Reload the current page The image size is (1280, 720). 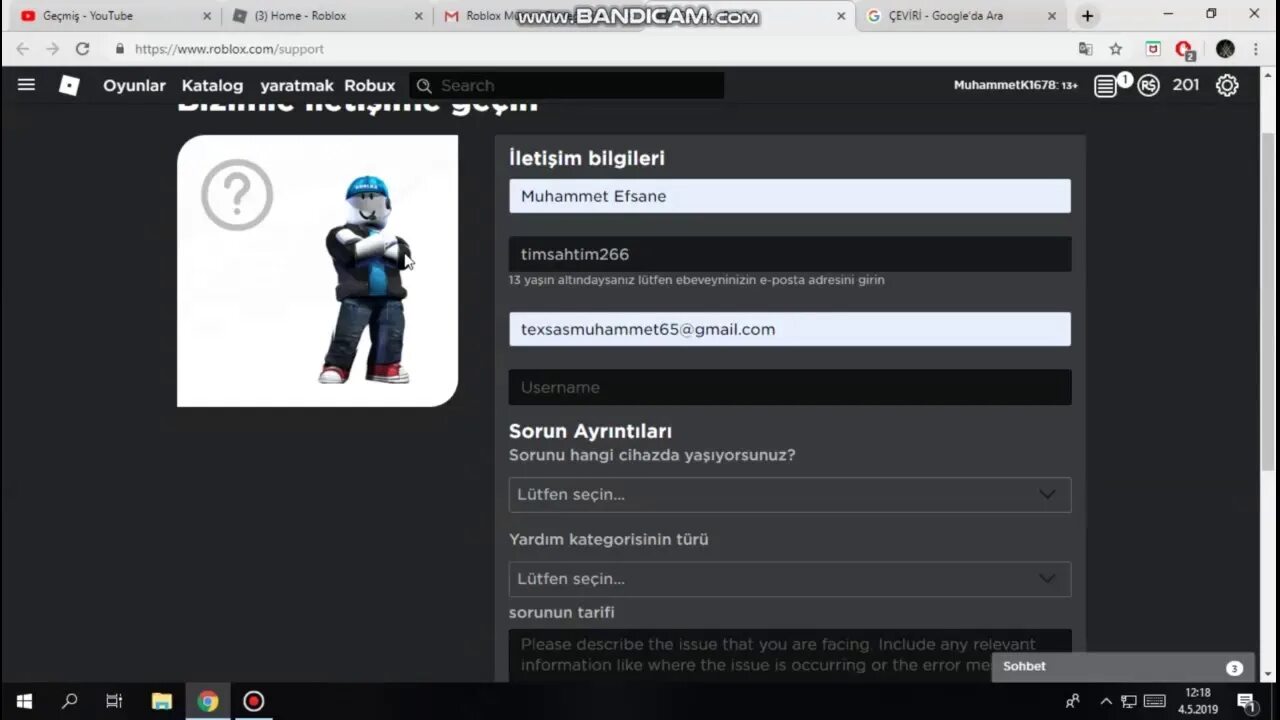[x=83, y=48]
